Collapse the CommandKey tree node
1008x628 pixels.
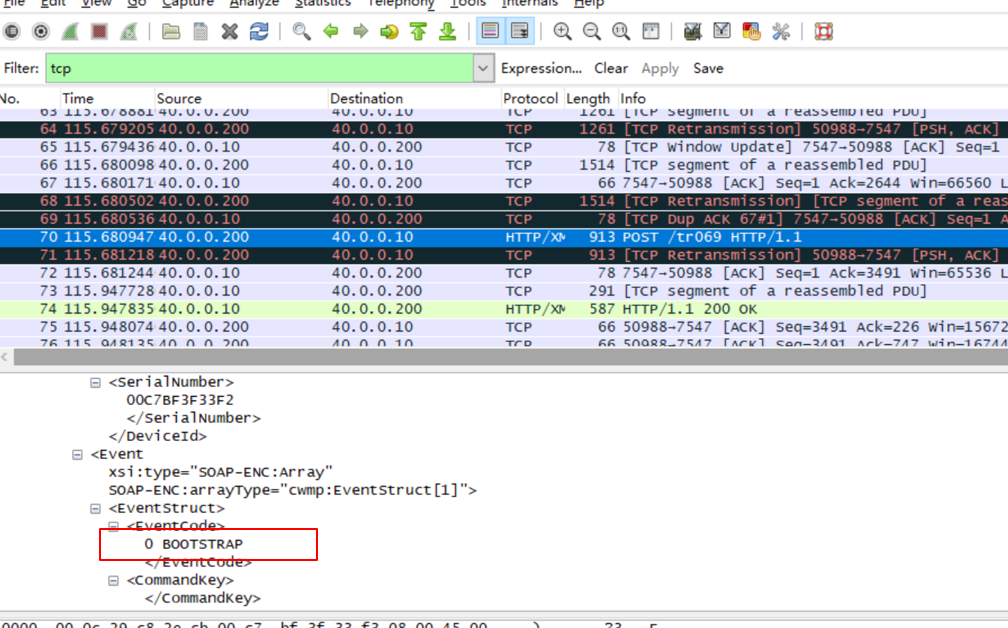(113, 580)
